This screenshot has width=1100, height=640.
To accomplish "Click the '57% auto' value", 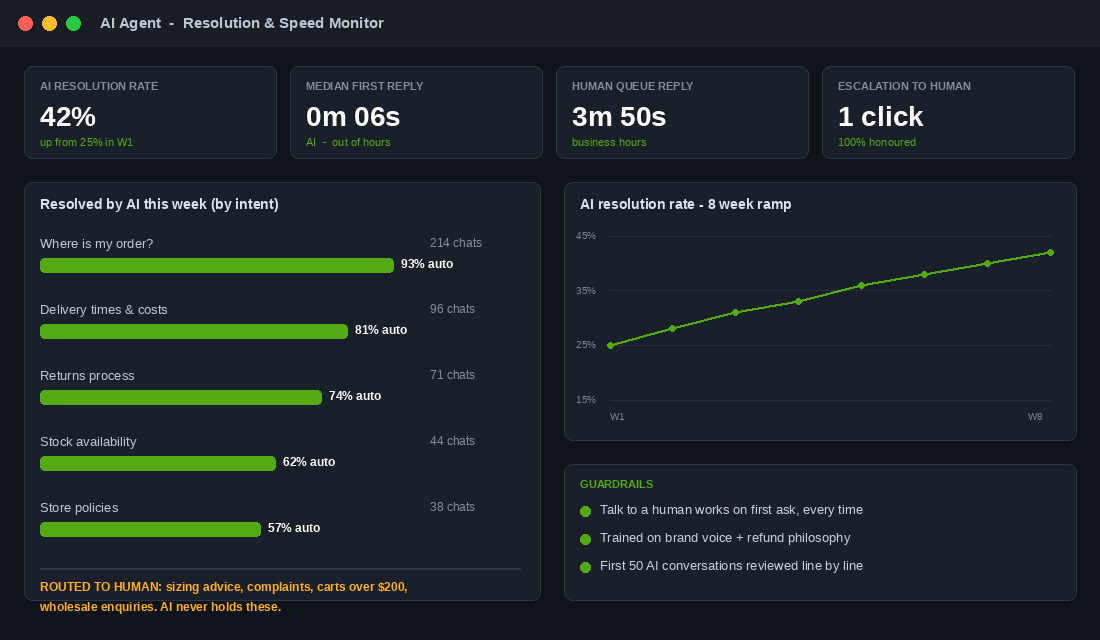I will 294,528.
